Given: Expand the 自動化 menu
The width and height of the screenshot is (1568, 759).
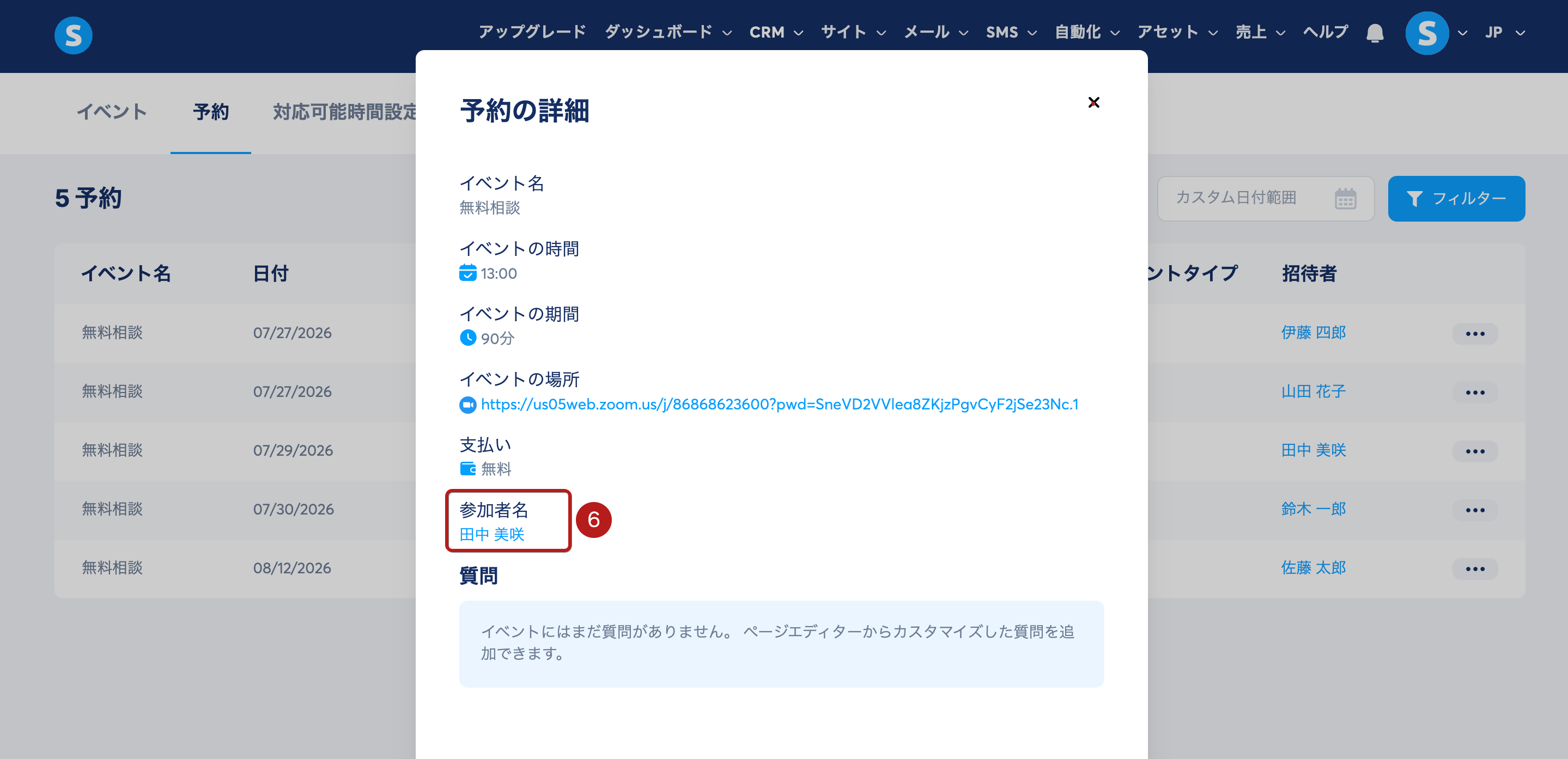Looking at the screenshot, I should tap(1086, 32).
